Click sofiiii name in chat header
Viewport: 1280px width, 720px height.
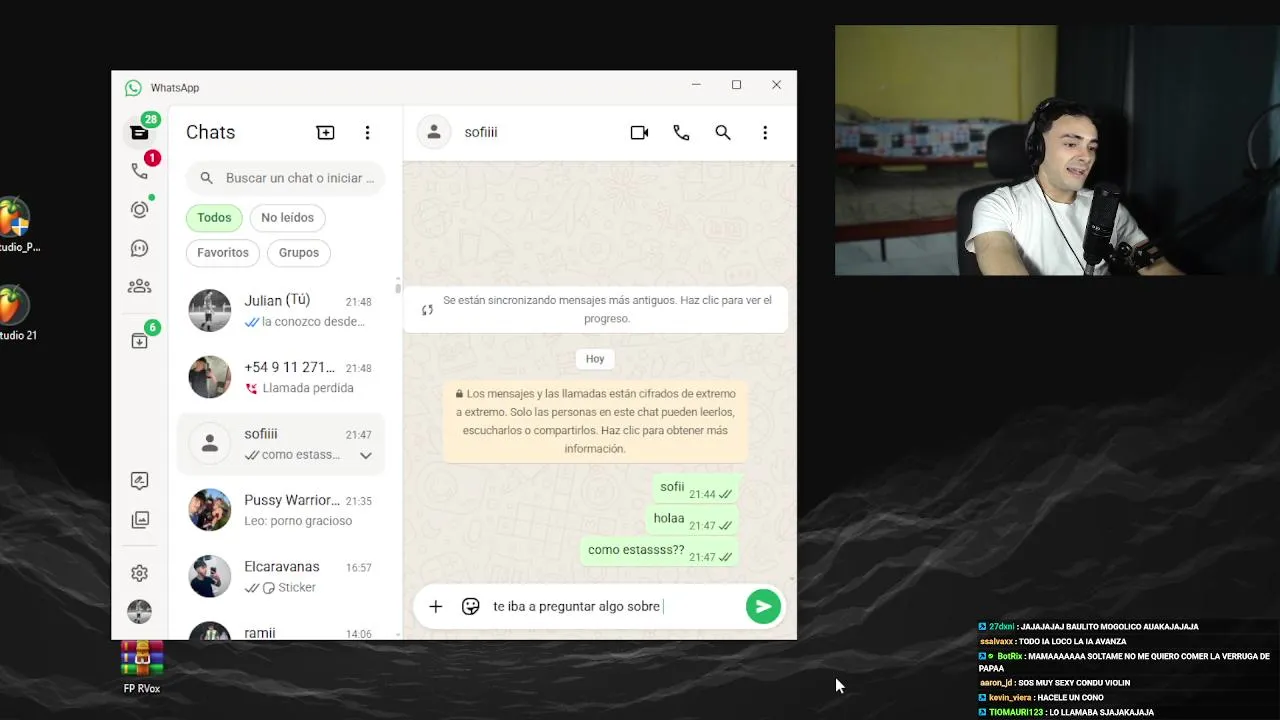pyautogui.click(x=481, y=132)
